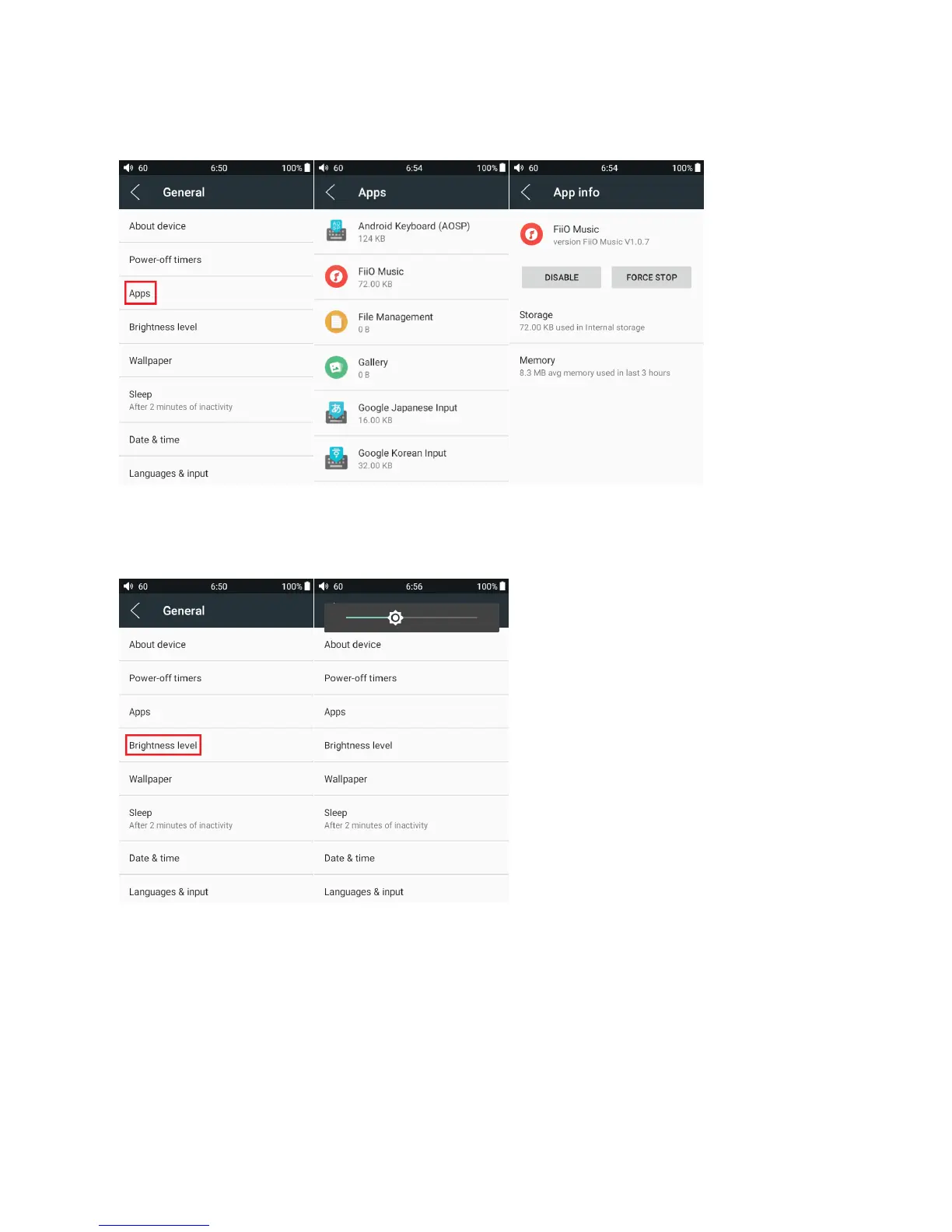
Task: Open Google Korean Input icon
Action: (x=336, y=458)
